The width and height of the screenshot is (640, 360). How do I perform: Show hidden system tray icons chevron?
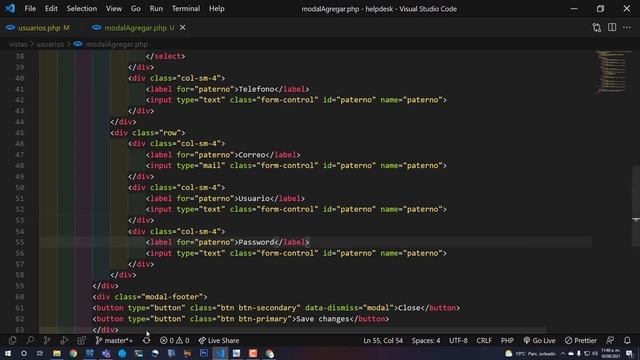click(563, 353)
